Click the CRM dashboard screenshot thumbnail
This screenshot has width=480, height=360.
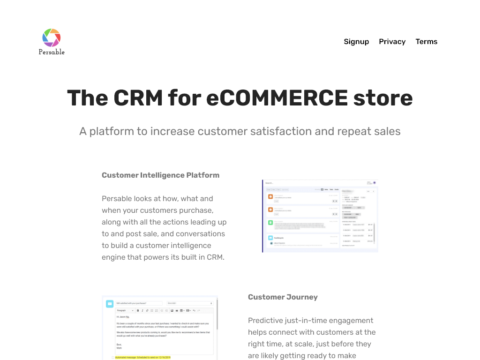(x=320, y=216)
